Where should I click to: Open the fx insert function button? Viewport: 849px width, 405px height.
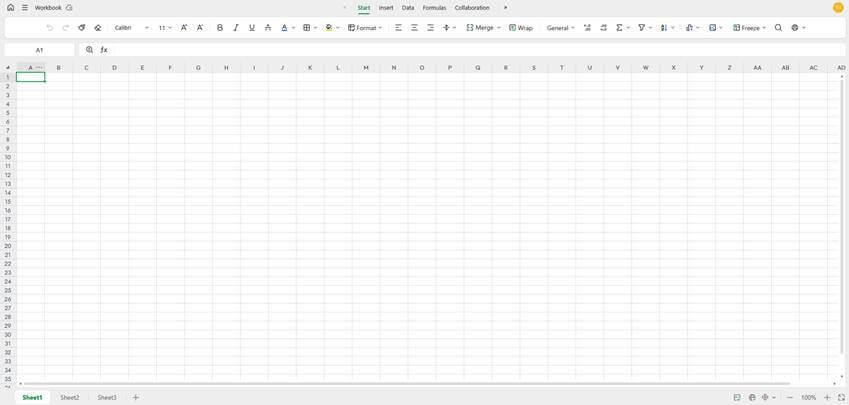coord(104,50)
